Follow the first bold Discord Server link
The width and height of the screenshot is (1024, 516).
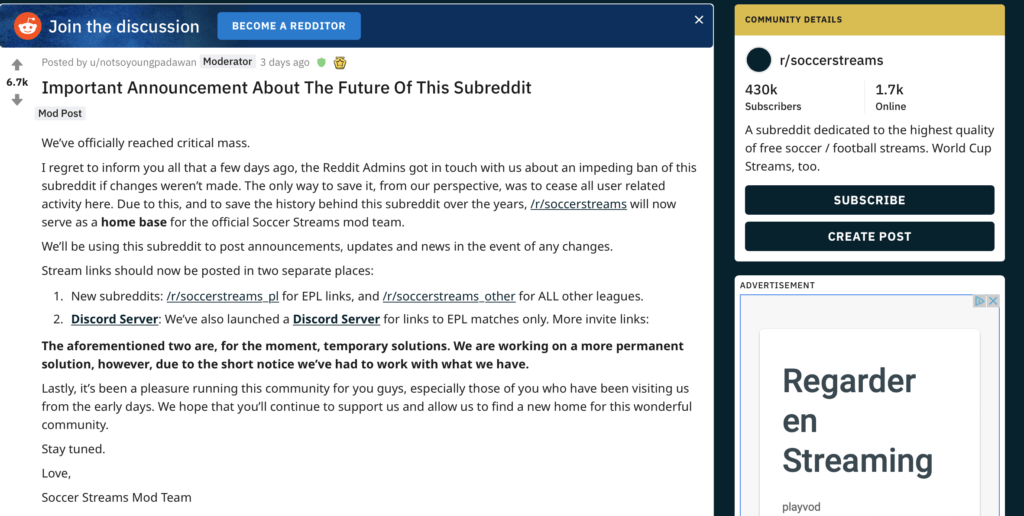pos(114,319)
